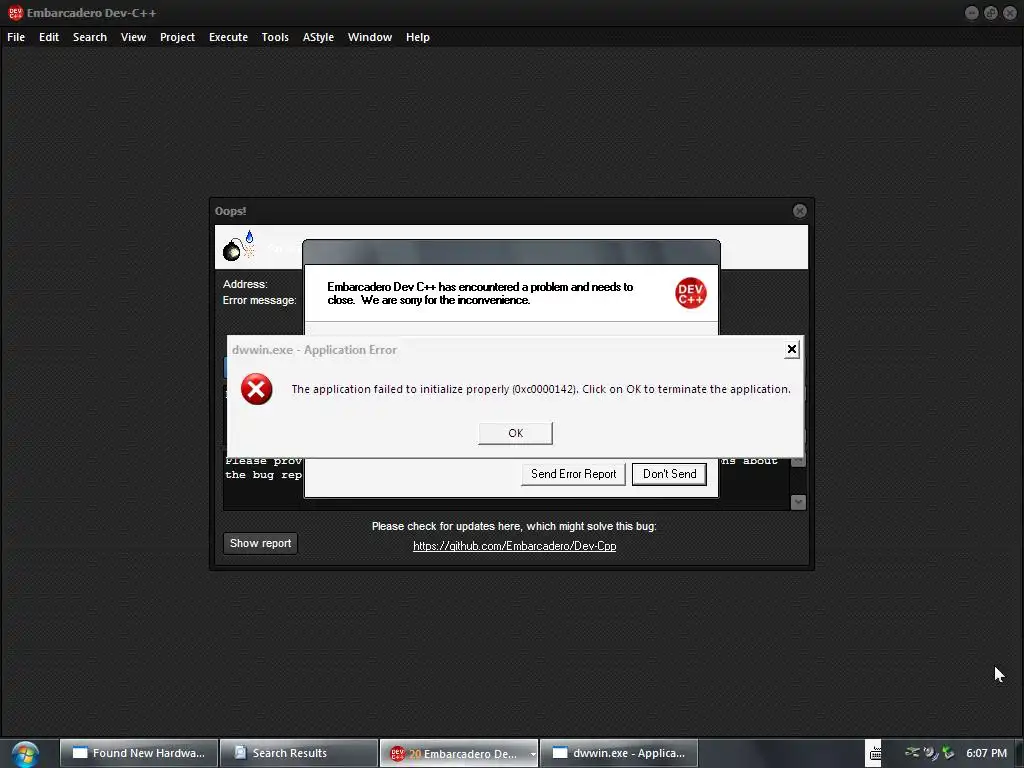Click the taskbar clock showing 6:07 PM
Image resolution: width=1024 pixels, height=768 pixels.
coord(986,753)
